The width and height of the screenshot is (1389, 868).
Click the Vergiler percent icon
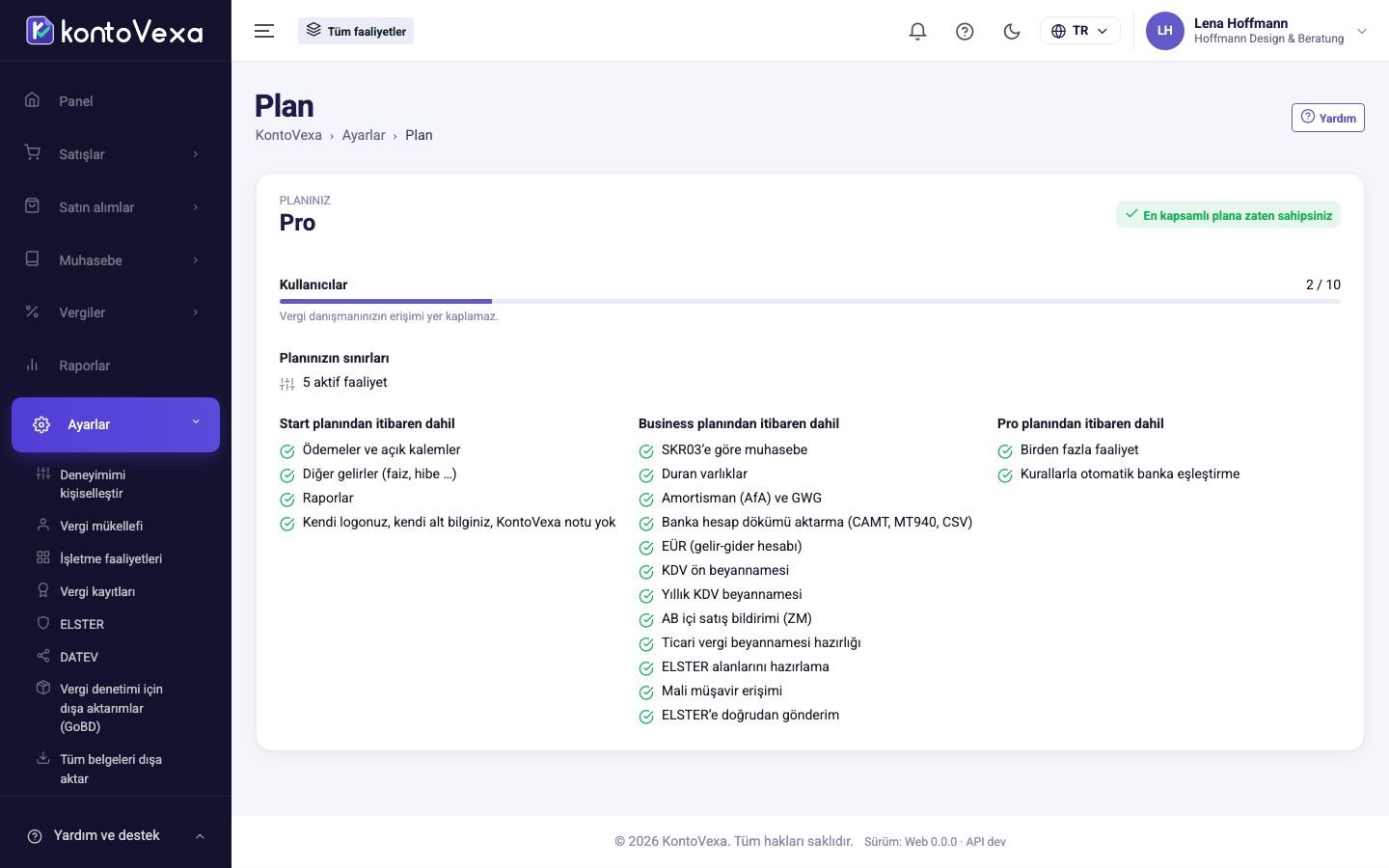[32, 312]
